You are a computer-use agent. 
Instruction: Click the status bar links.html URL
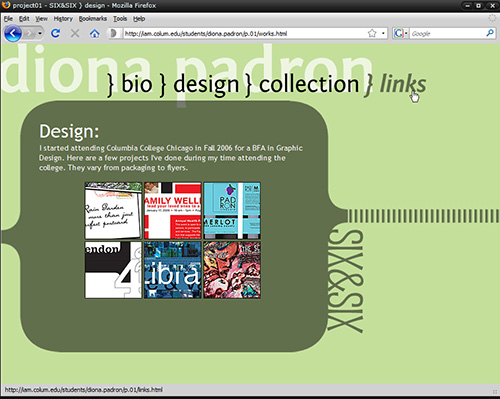(x=83, y=390)
